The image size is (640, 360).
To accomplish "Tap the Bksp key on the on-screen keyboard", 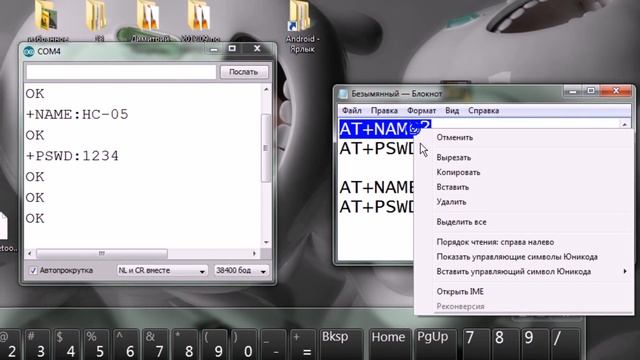I will coord(341,344).
